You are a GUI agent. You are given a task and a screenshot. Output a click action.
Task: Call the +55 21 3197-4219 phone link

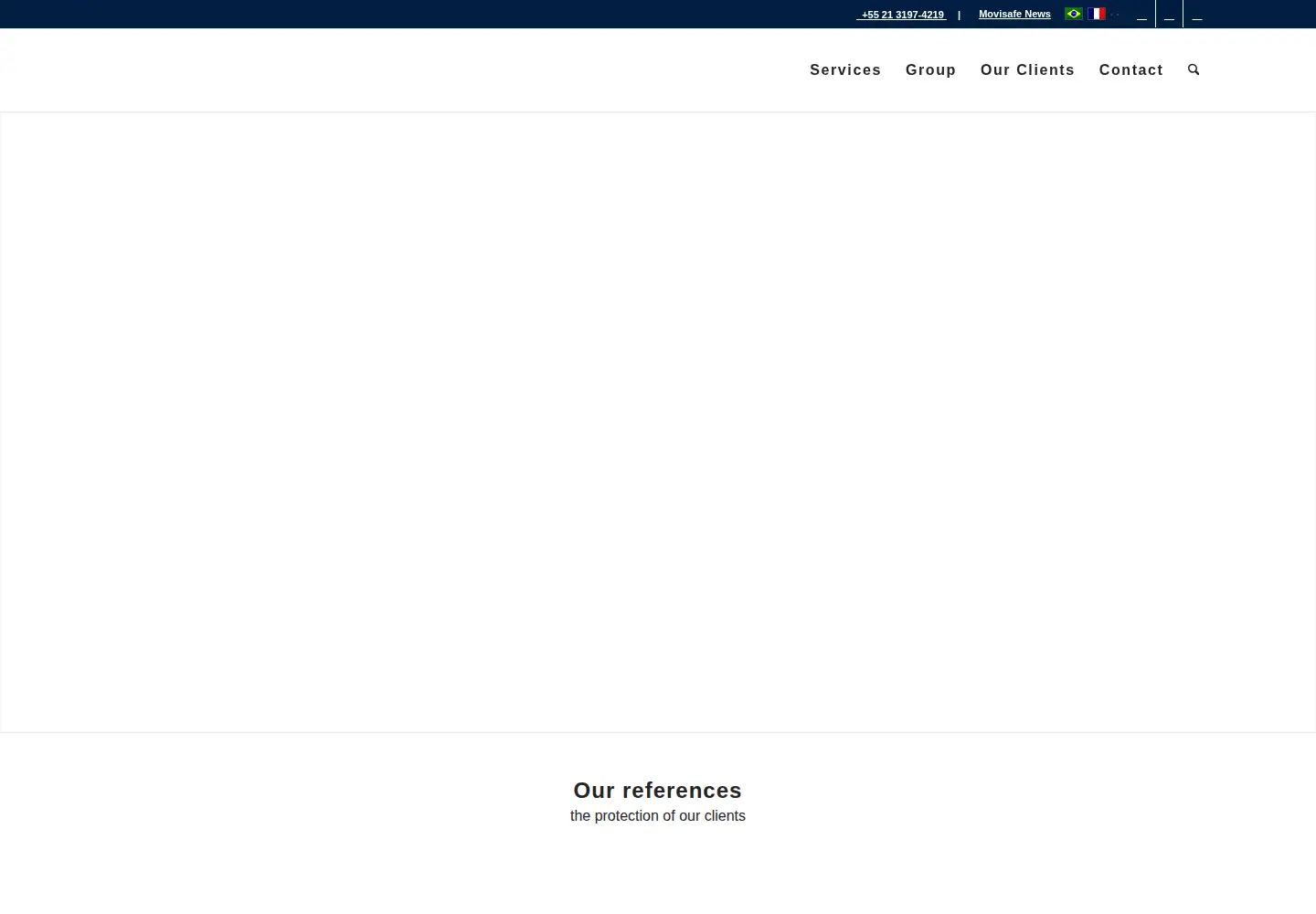902,15
